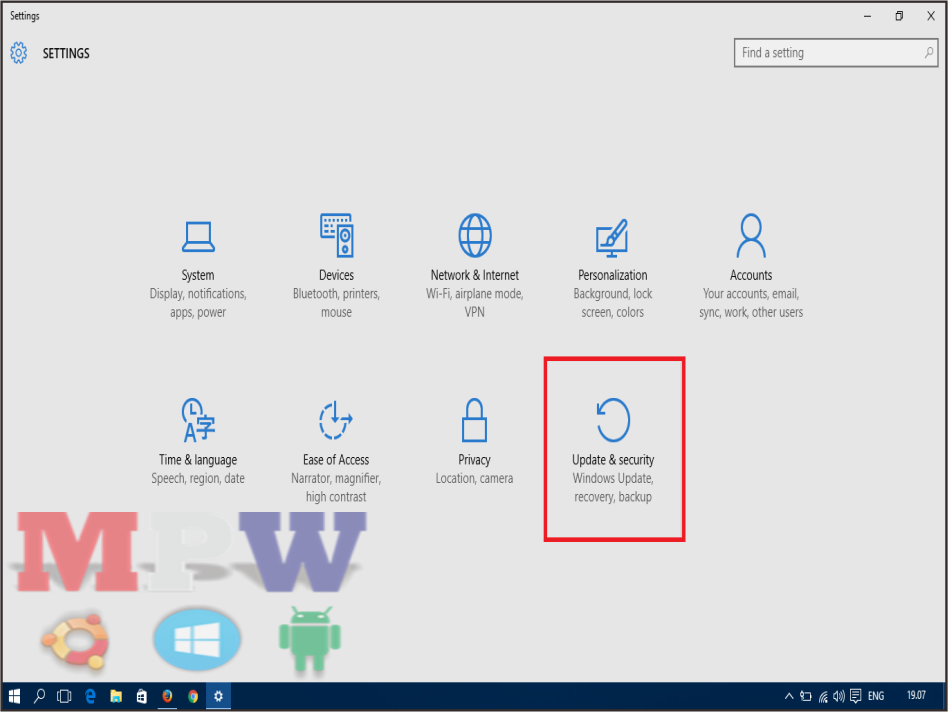Screen dimensions: 948x712
Task: Open the Ease of Access category
Action: pos(336,451)
